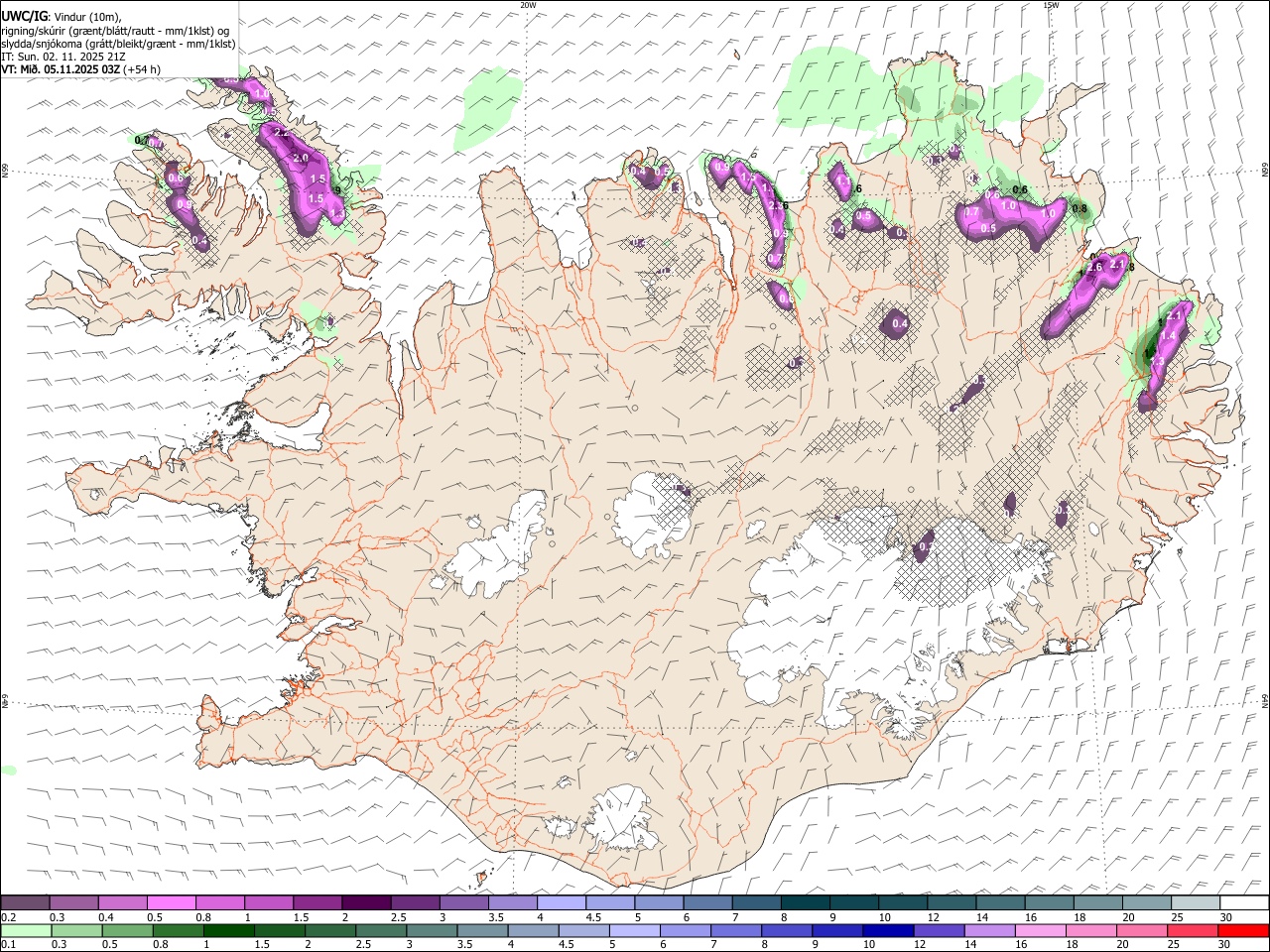Click the lavender 4–4.5 snow legend swatch
This screenshot has width=1270, height=952.
pos(562,902)
